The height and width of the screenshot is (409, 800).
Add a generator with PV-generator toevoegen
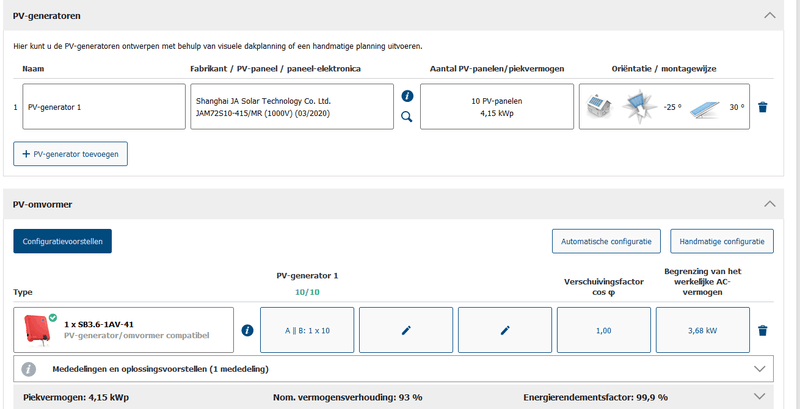coord(70,154)
